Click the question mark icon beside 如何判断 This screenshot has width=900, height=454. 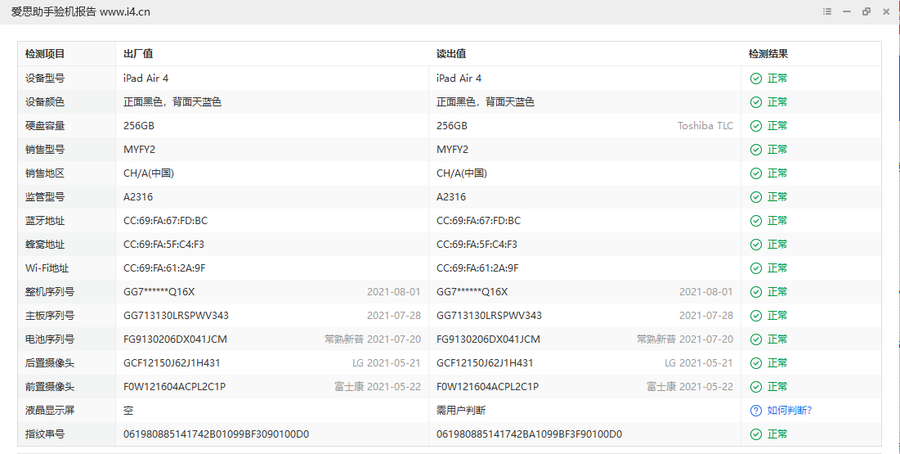coord(756,410)
